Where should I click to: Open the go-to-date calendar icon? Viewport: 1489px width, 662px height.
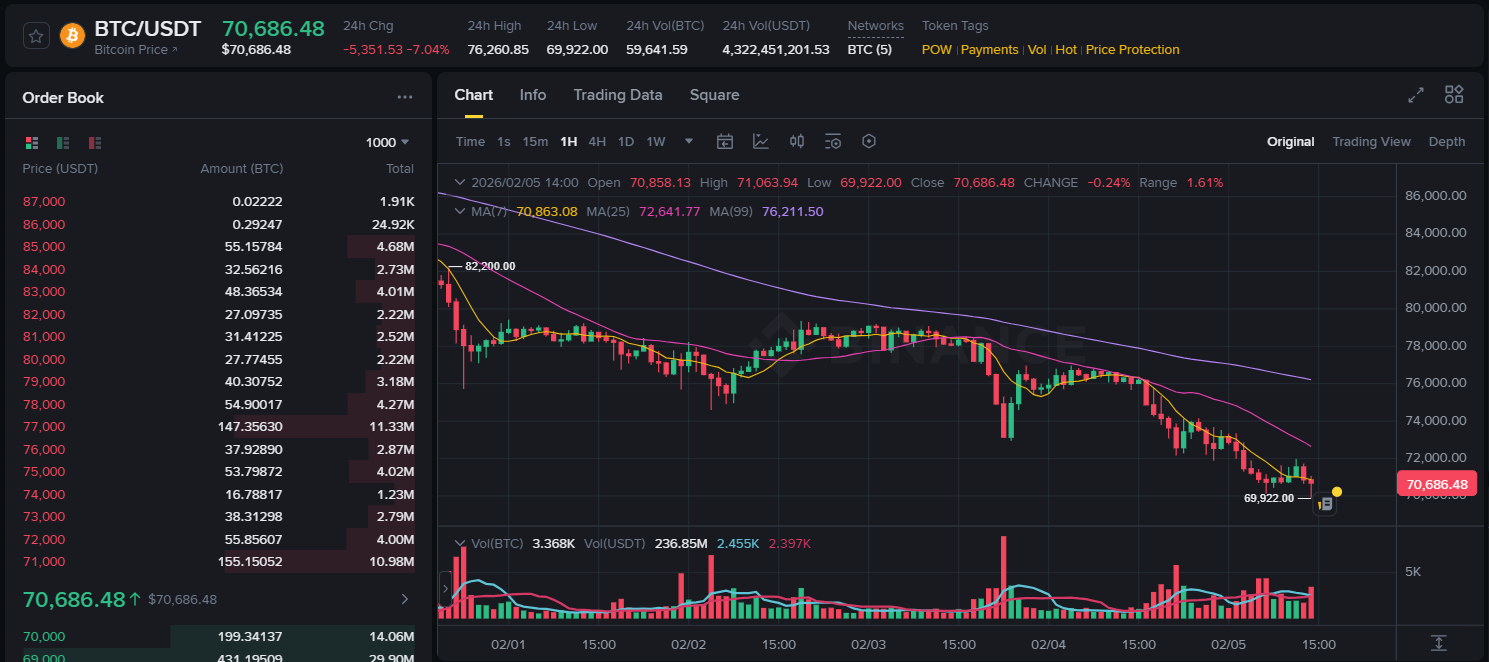(x=725, y=141)
